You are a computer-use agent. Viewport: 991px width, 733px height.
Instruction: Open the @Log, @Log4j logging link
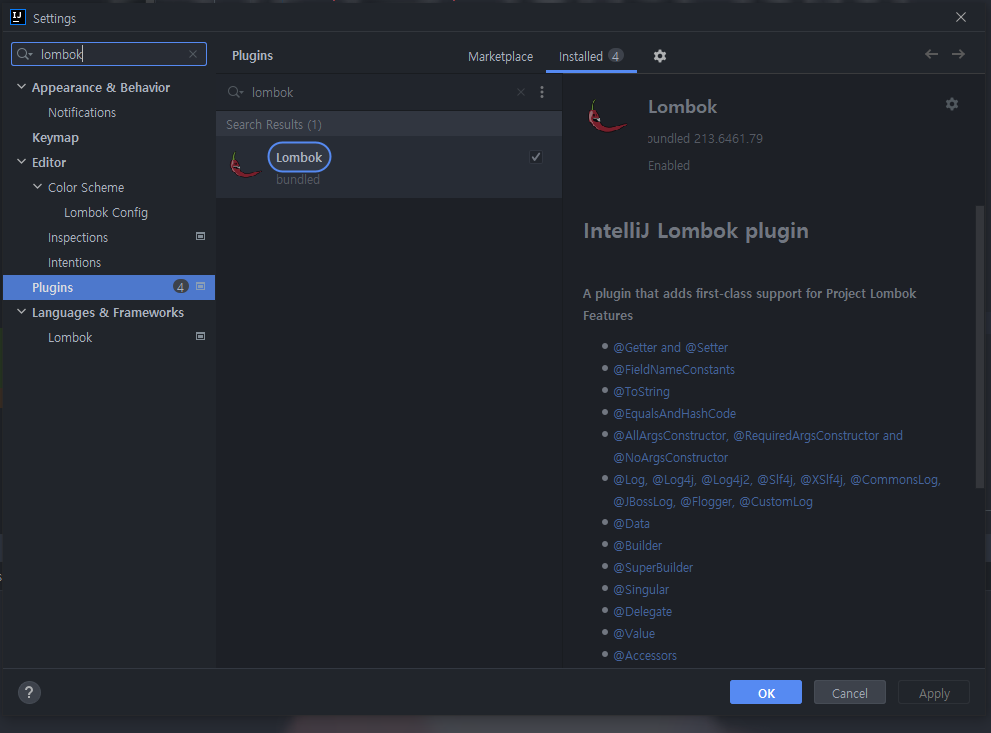(777, 491)
